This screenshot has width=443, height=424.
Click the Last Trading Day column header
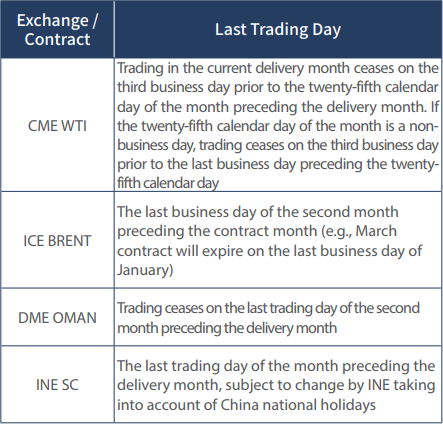tap(278, 29)
